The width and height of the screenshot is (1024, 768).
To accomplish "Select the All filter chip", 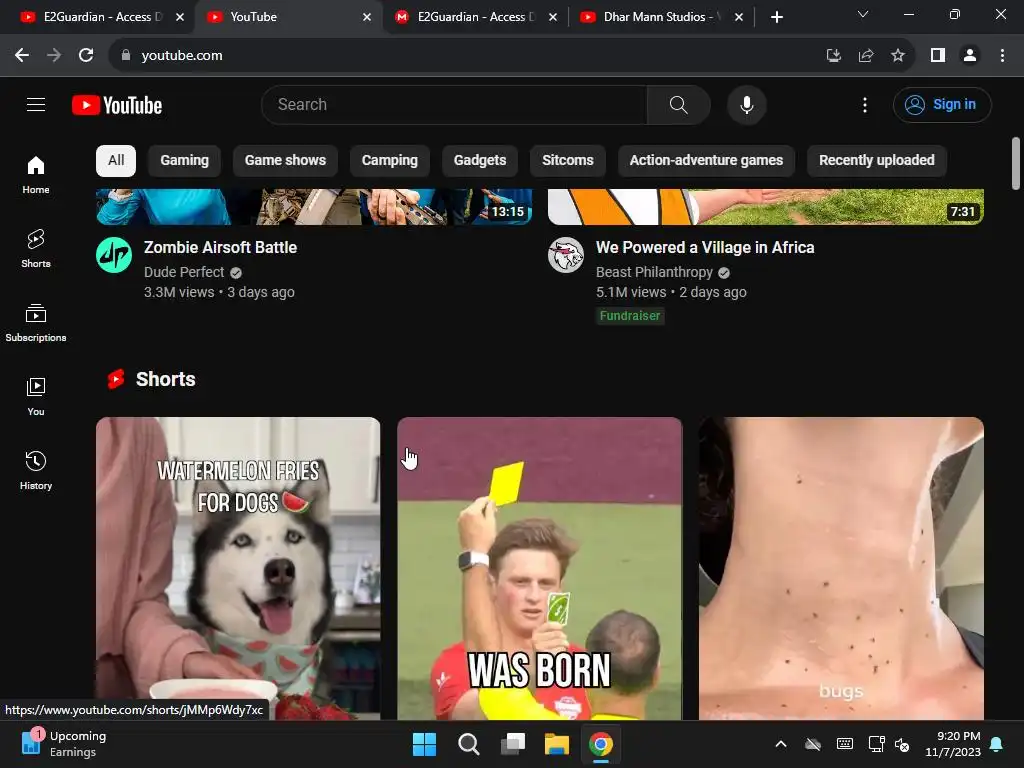I will click(116, 161).
